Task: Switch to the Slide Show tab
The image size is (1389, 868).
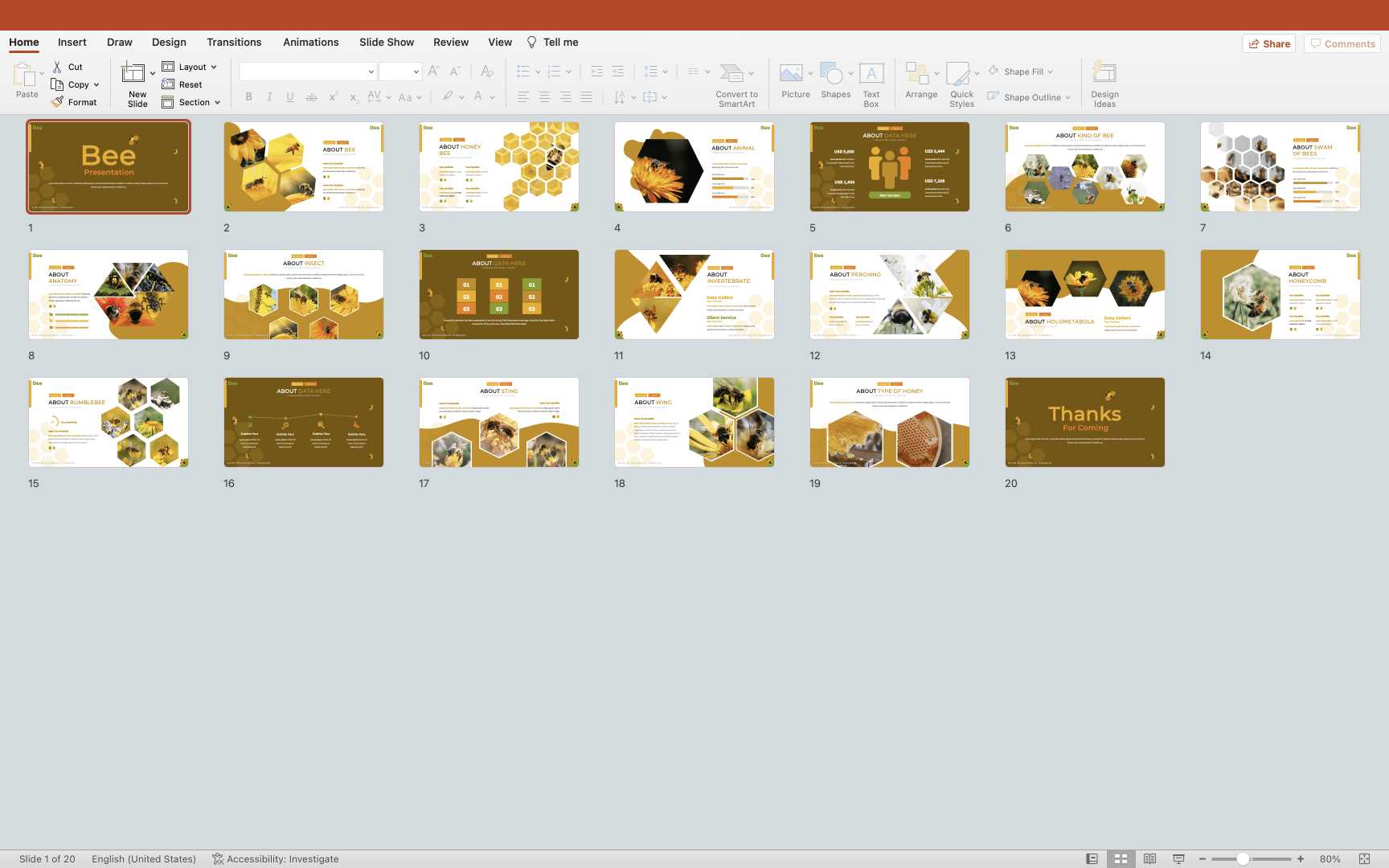Action: click(386, 43)
